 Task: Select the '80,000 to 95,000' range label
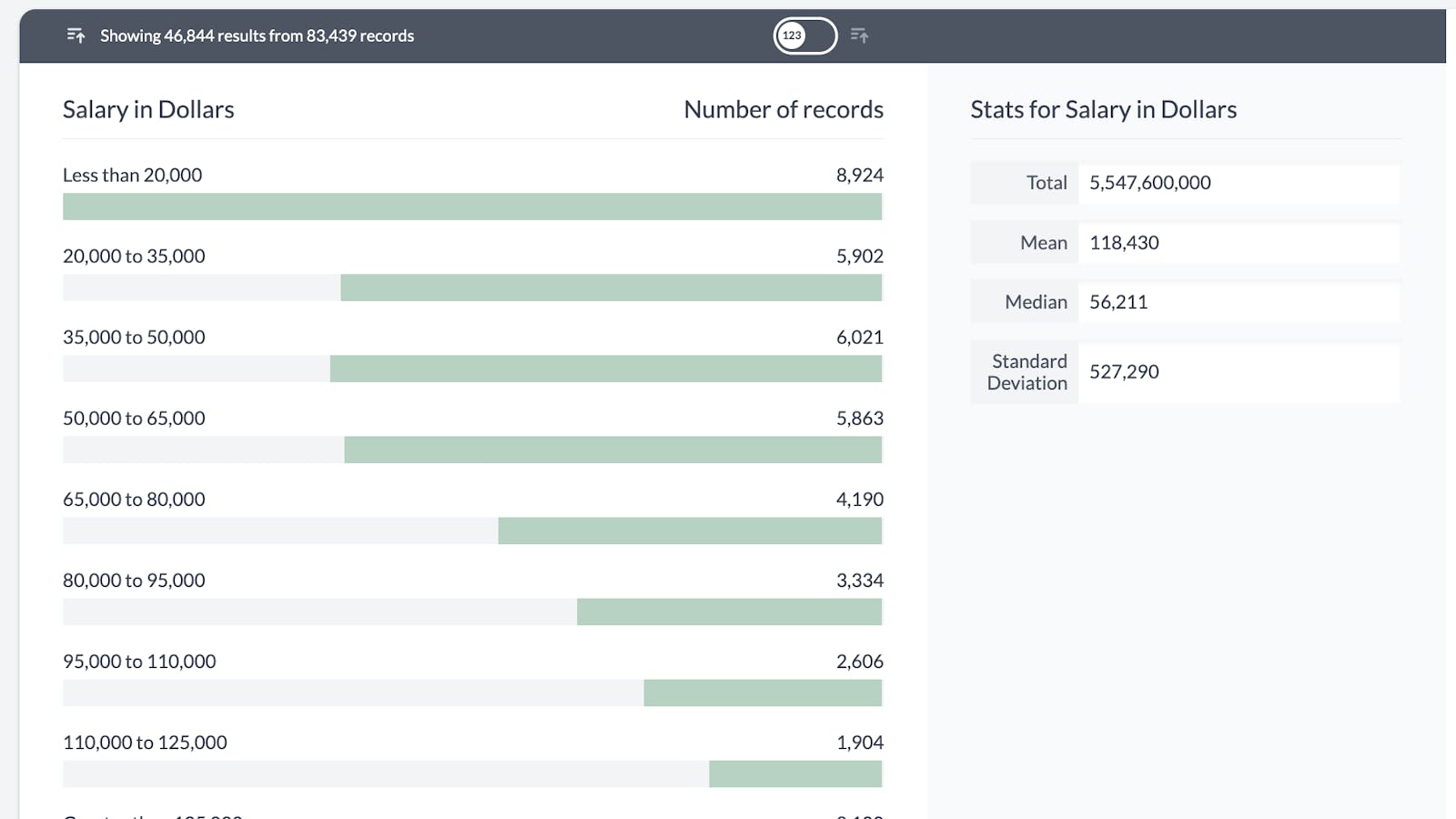(134, 580)
